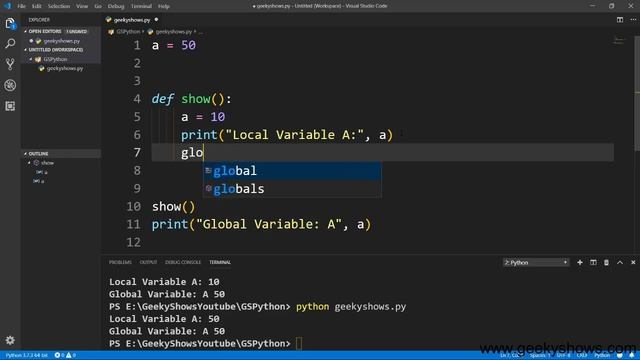Split the terminal panel

coord(593,262)
